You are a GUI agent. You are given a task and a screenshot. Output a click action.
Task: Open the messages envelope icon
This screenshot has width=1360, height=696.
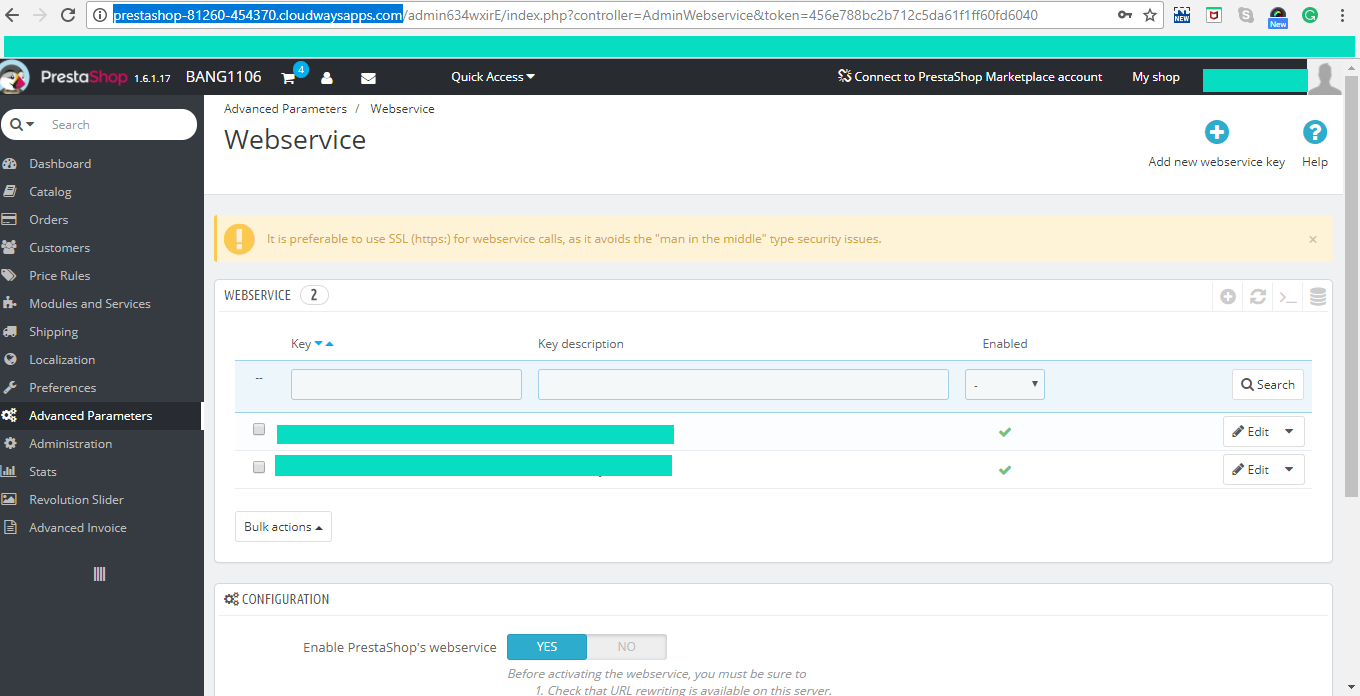point(368,77)
